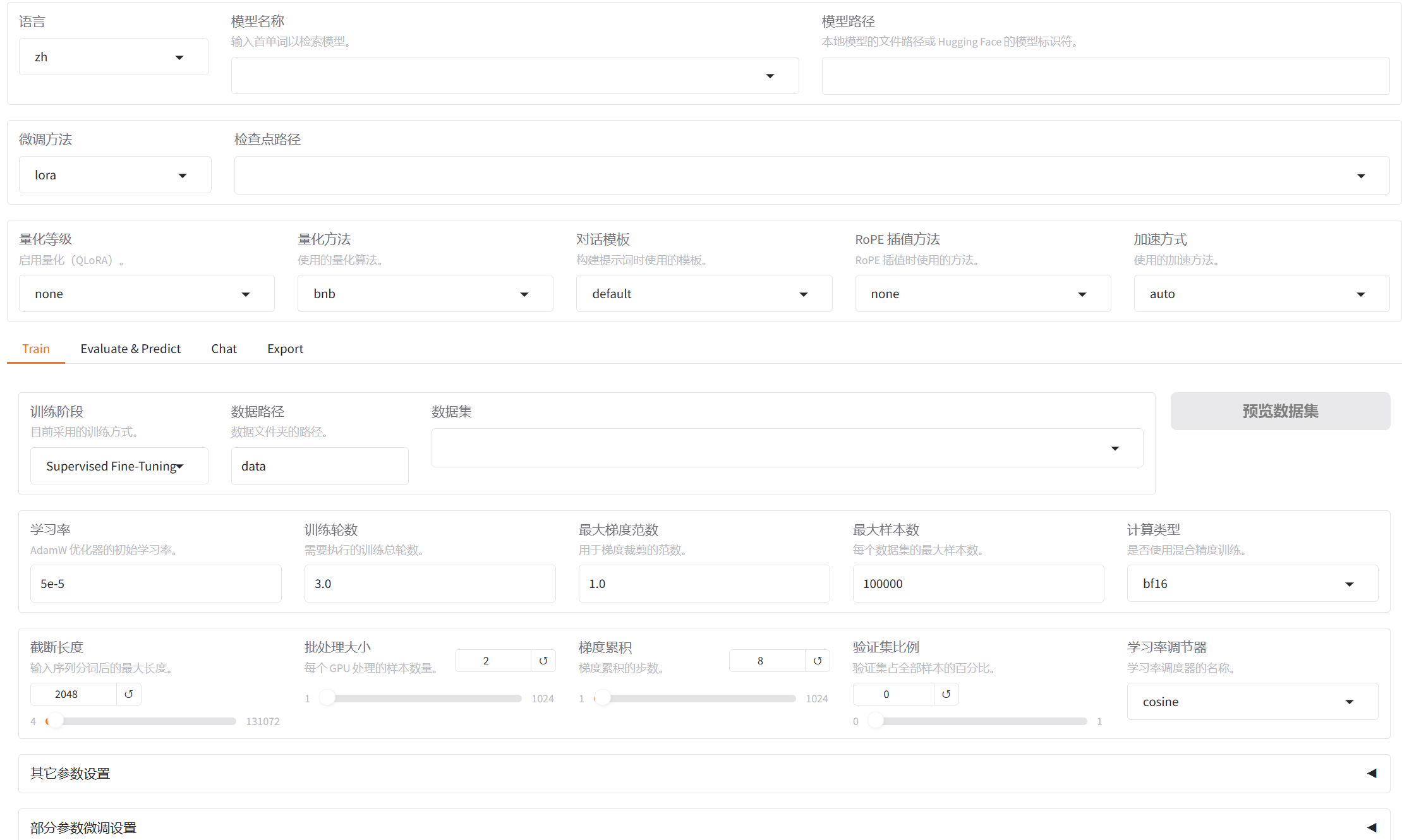Click the 学习率 5e-5 input field

coord(155,584)
